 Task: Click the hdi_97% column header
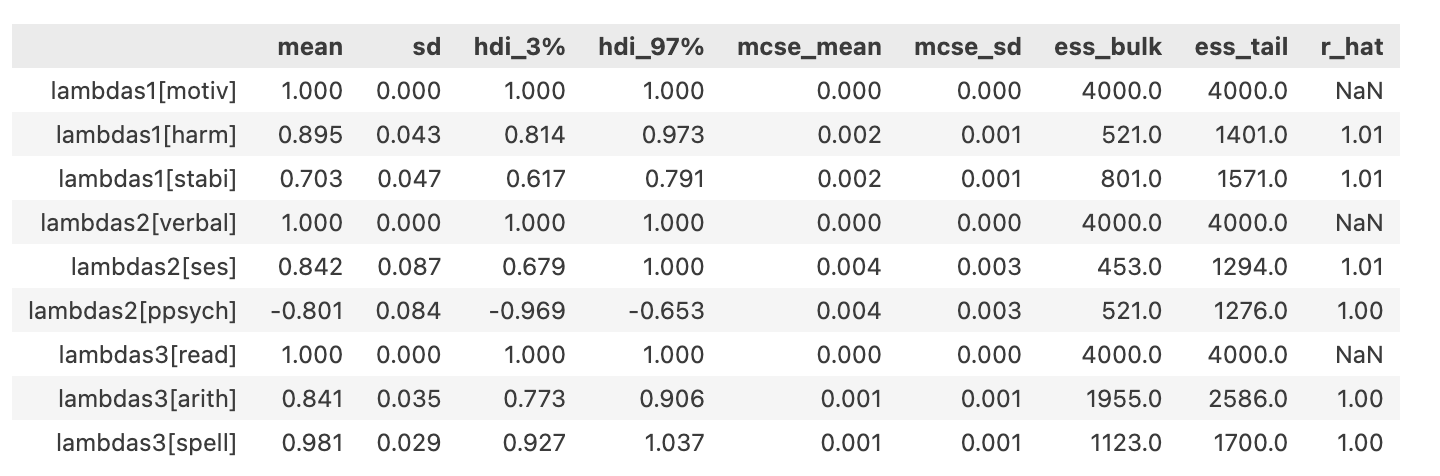[651, 47]
